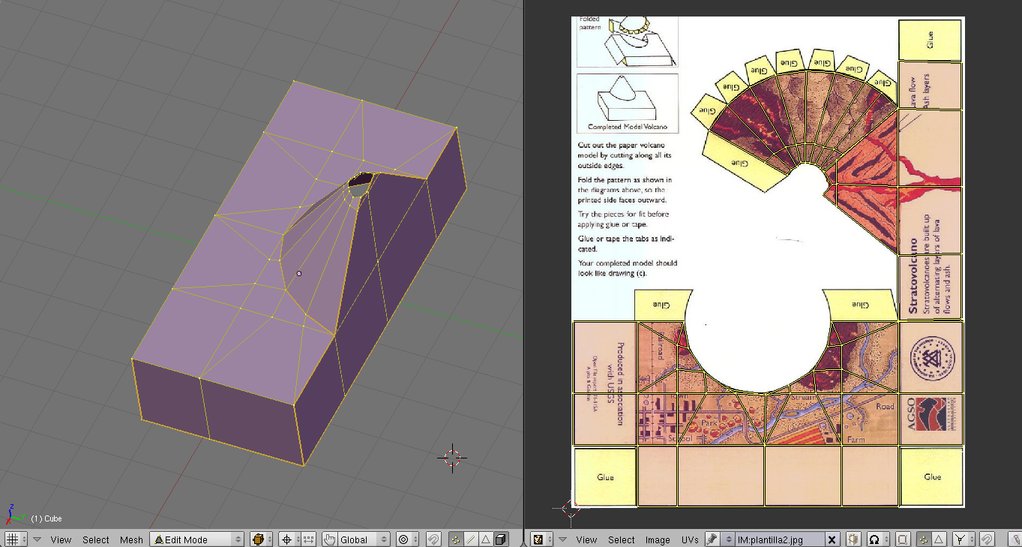Click the pack image icon
The image size is (1022, 547).
[854, 539]
